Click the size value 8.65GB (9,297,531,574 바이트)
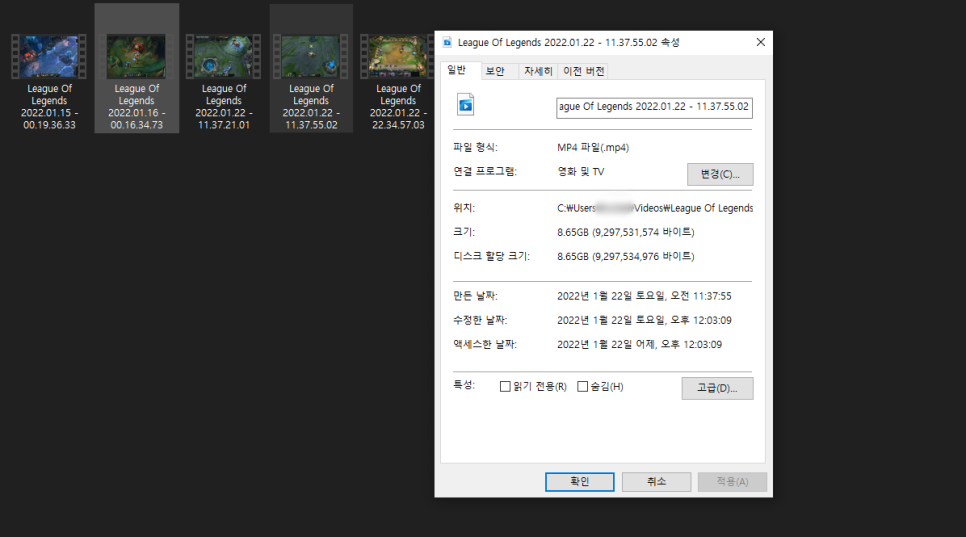 pos(626,232)
